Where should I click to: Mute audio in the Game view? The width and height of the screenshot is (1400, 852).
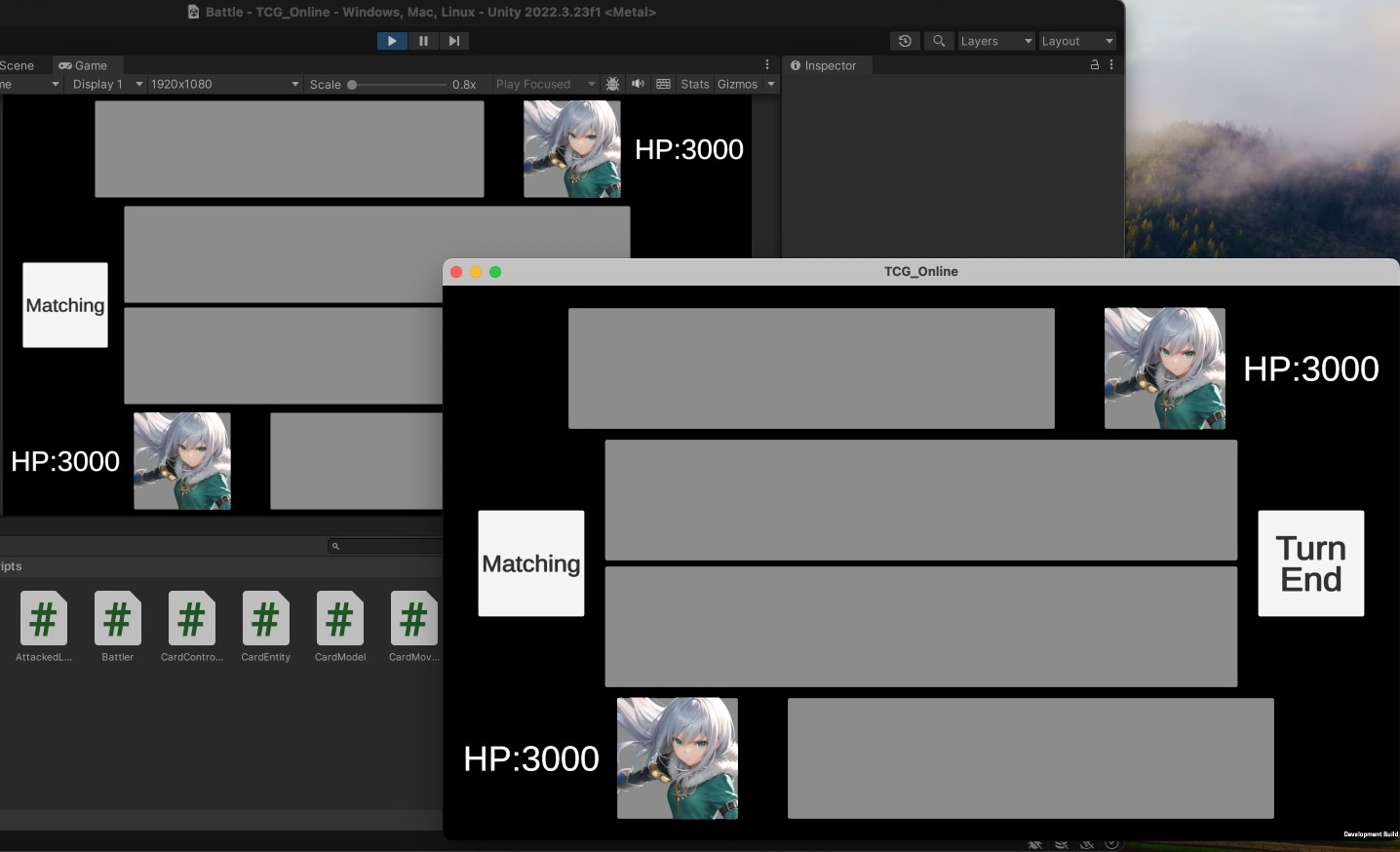coord(638,84)
